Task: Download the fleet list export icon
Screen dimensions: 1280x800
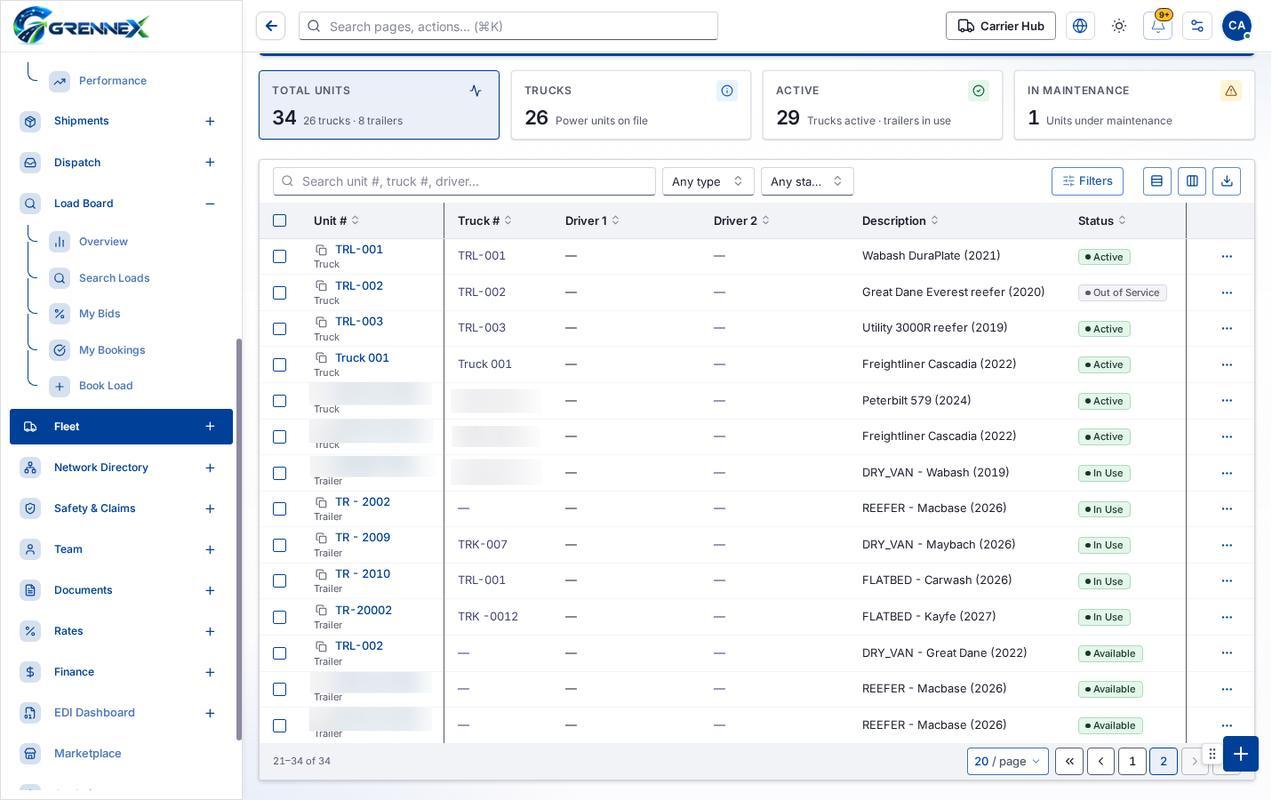Action: pos(1227,181)
